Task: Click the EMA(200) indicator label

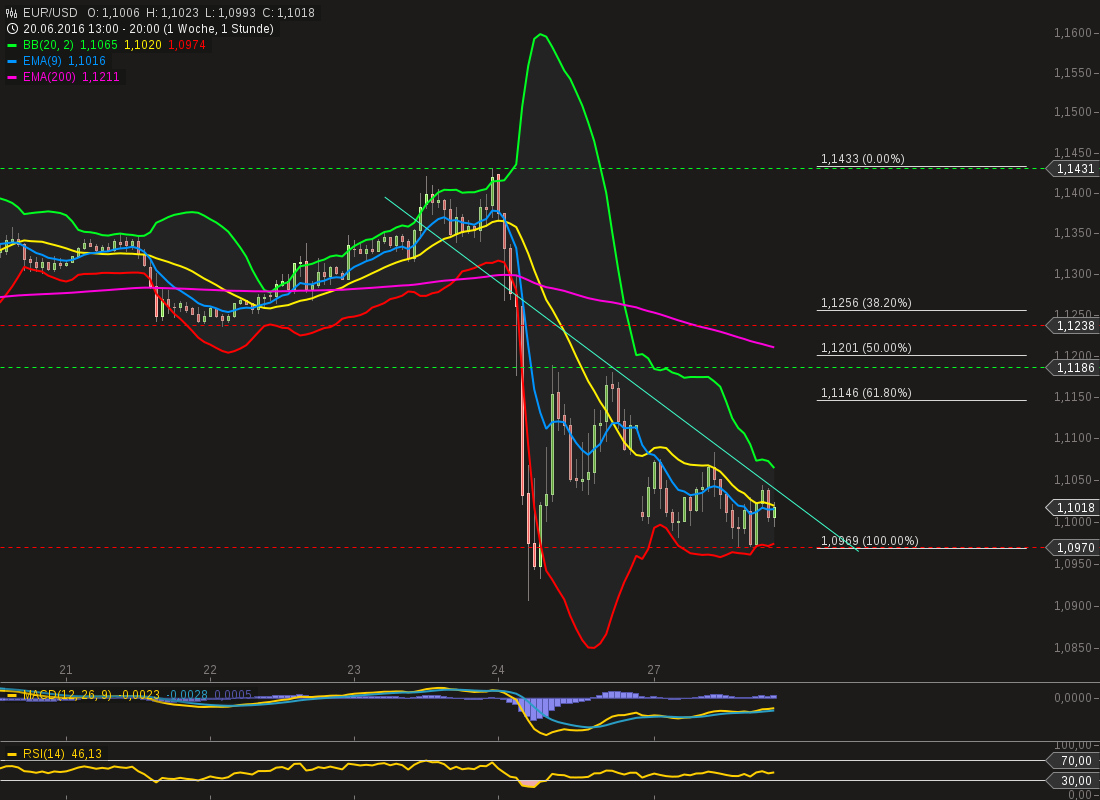Action: 49,77
